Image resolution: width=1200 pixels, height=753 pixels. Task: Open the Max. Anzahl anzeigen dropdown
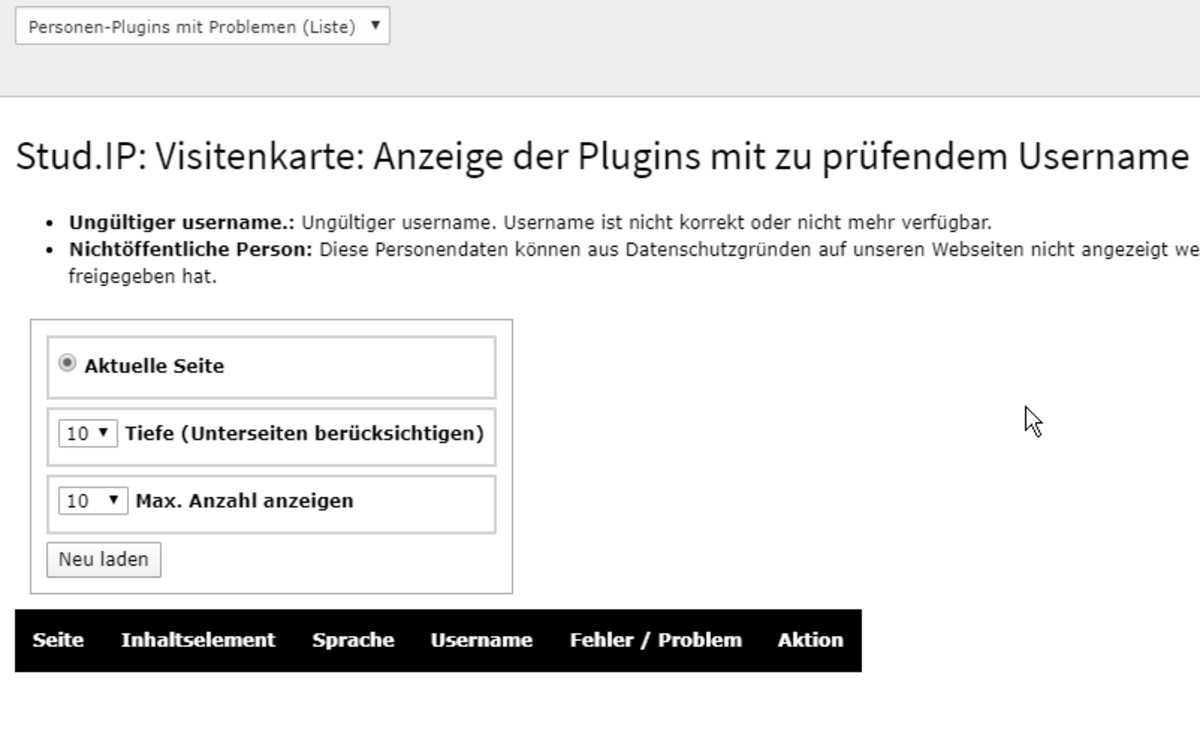click(93, 501)
